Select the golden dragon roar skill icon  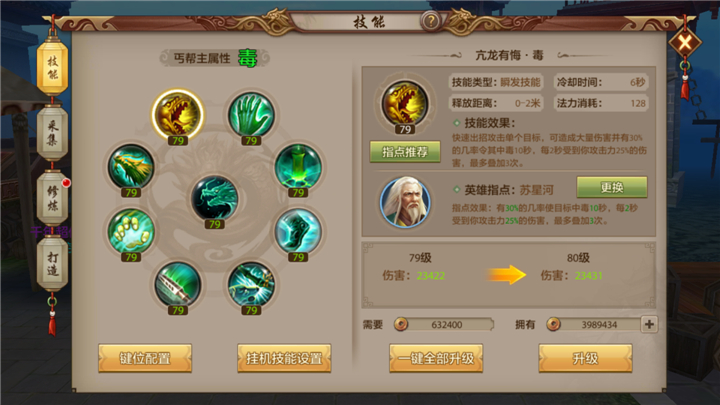click(x=178, y=114)
